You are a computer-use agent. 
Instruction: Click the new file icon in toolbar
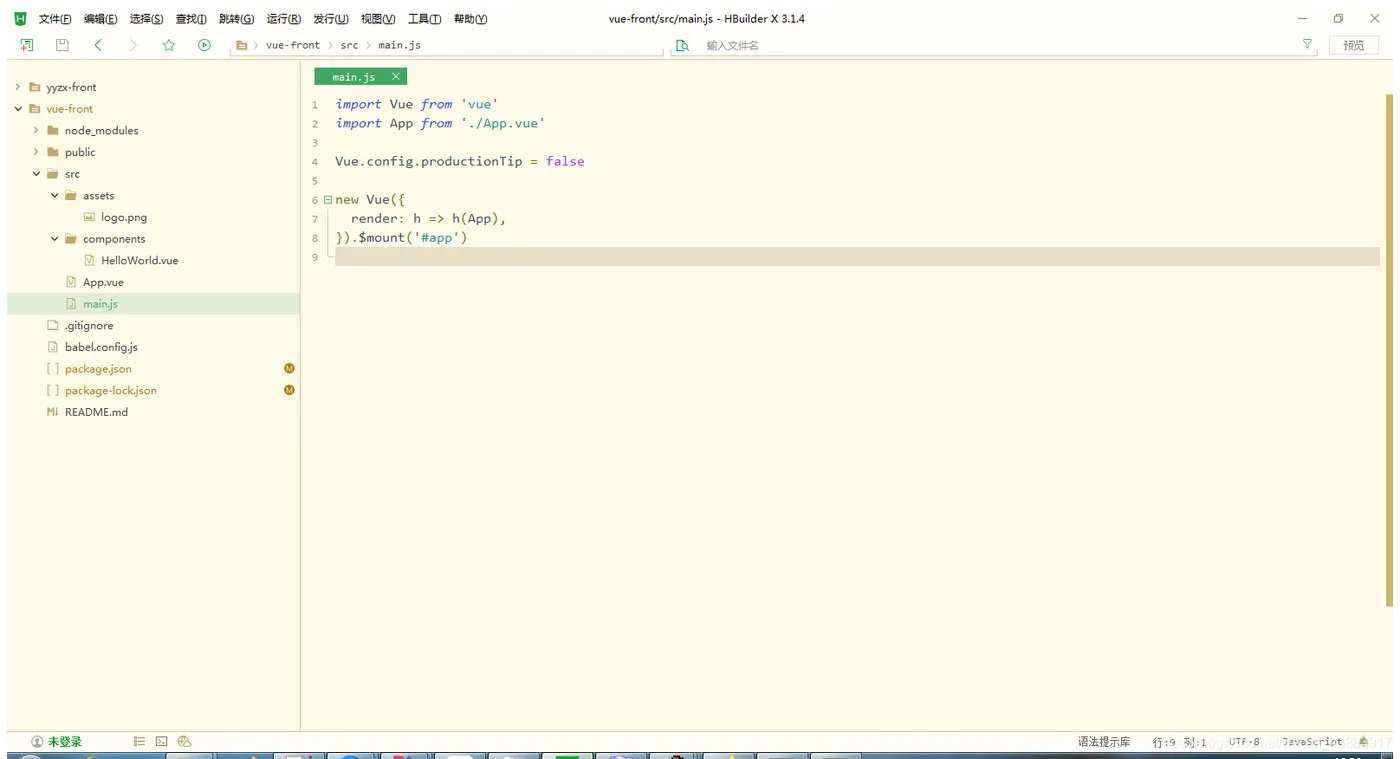[x=27, y=45]
